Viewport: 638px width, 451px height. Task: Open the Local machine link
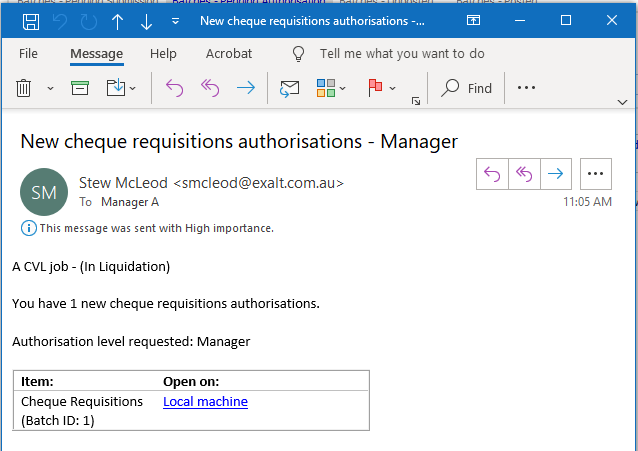point(205,402)
